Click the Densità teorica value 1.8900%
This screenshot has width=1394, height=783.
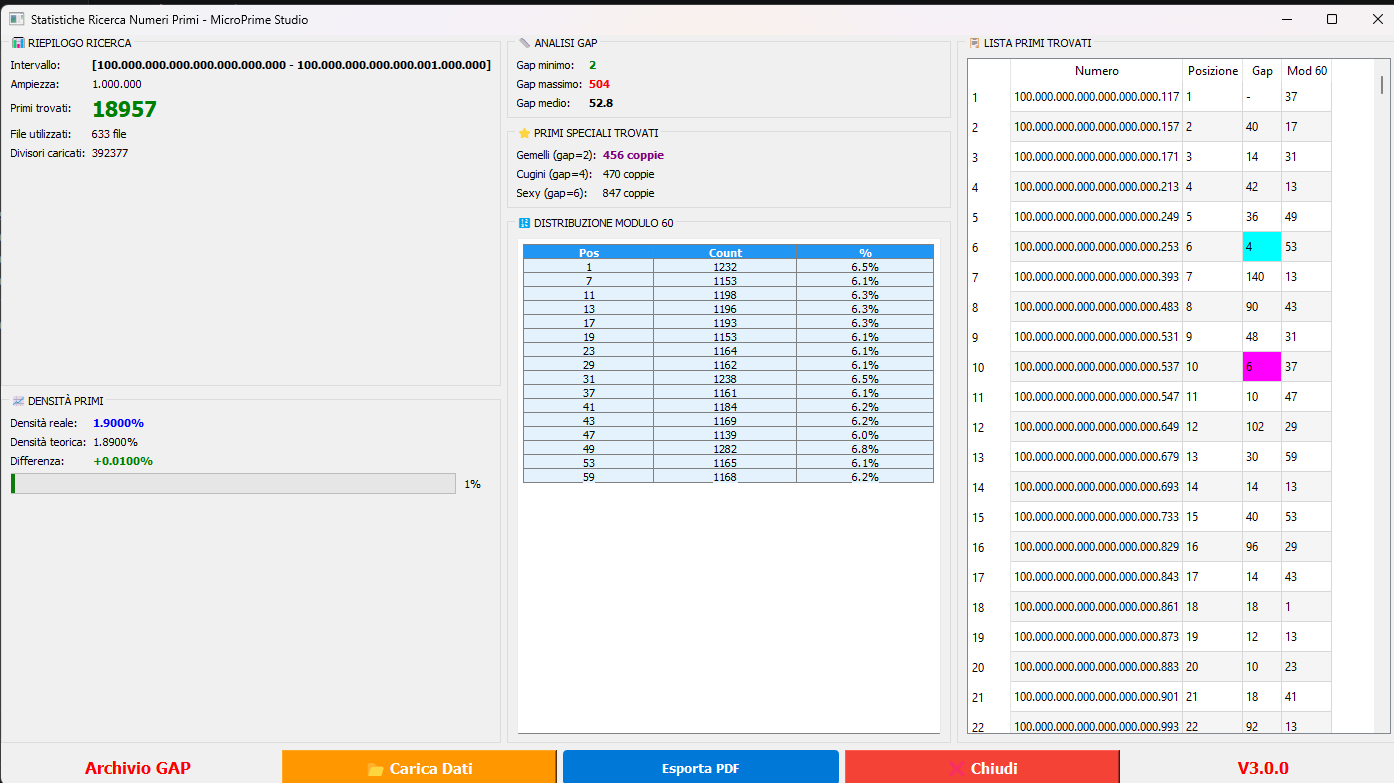coord(116,442)
